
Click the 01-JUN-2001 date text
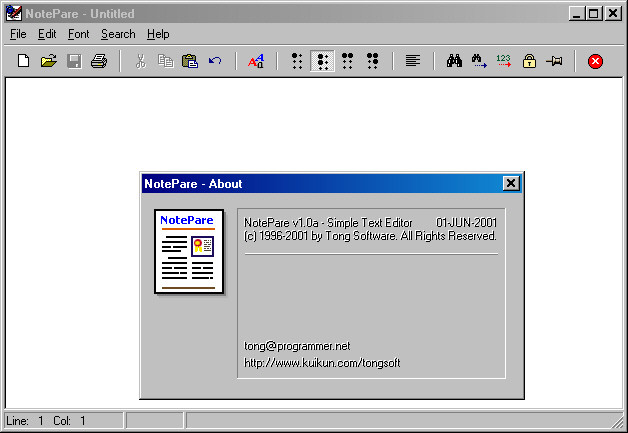pos(467,222)
